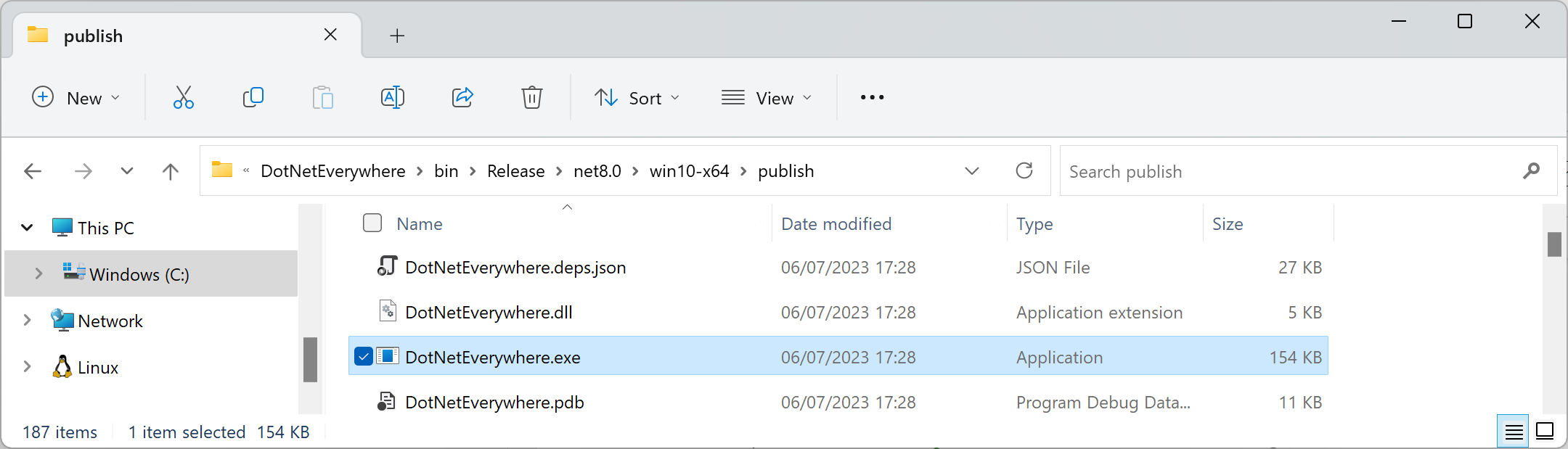Switch to details view in status bar
The width and height of the screenshot is (1568, 449).
(x=1514, y=432)
